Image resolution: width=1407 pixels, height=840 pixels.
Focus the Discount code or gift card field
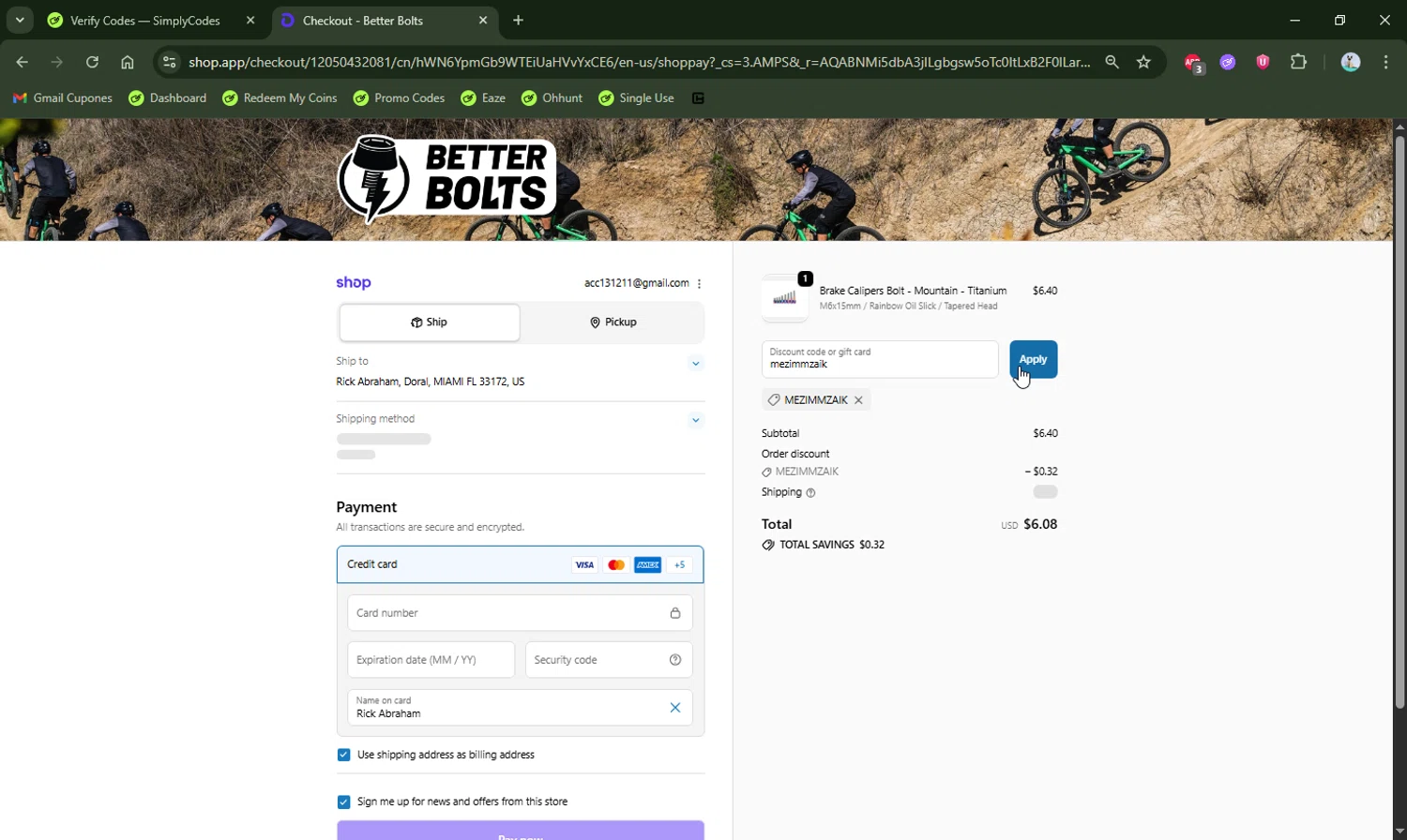(880, 359)
